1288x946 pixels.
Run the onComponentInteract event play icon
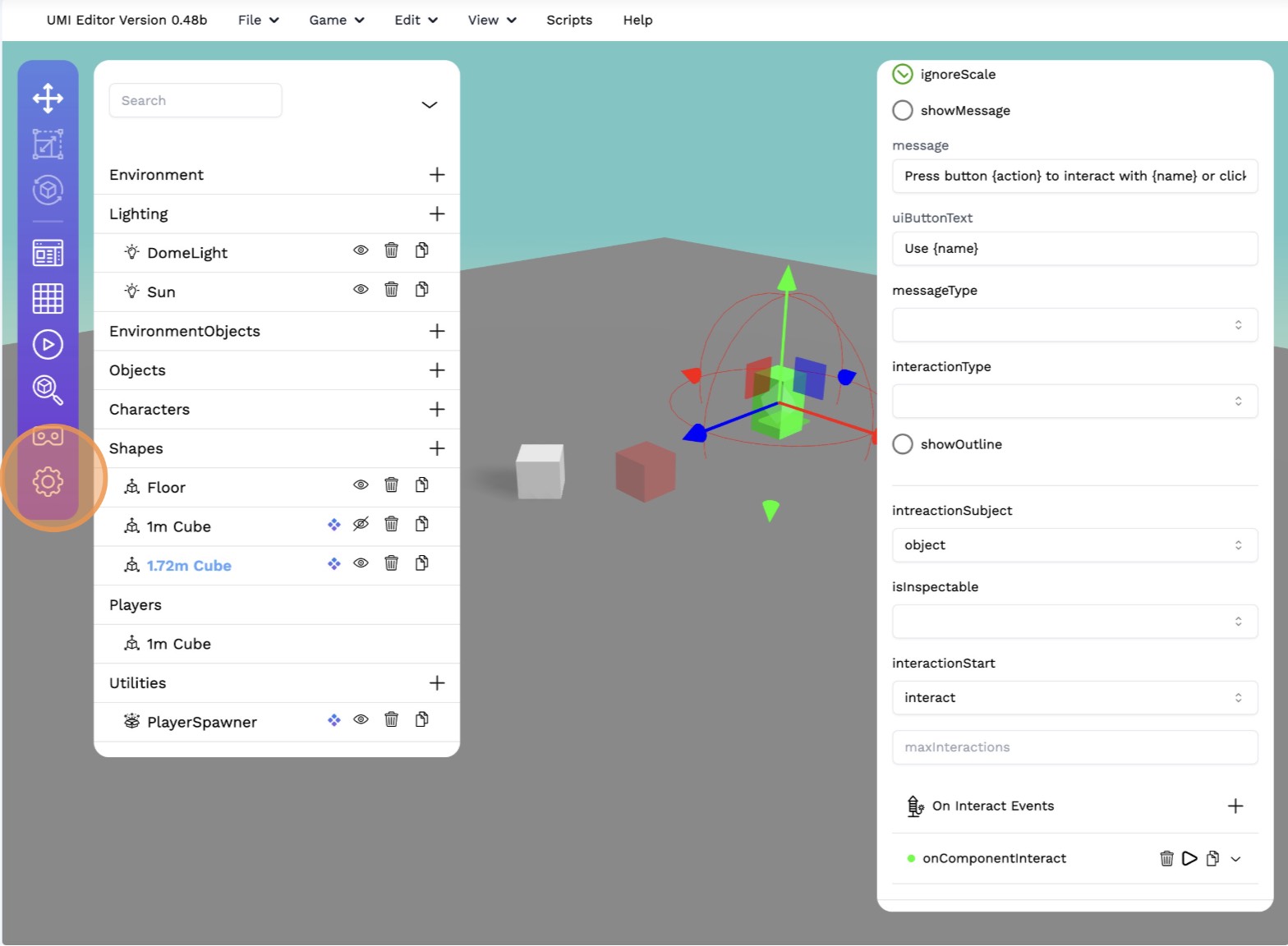[x=1189, y=859]
